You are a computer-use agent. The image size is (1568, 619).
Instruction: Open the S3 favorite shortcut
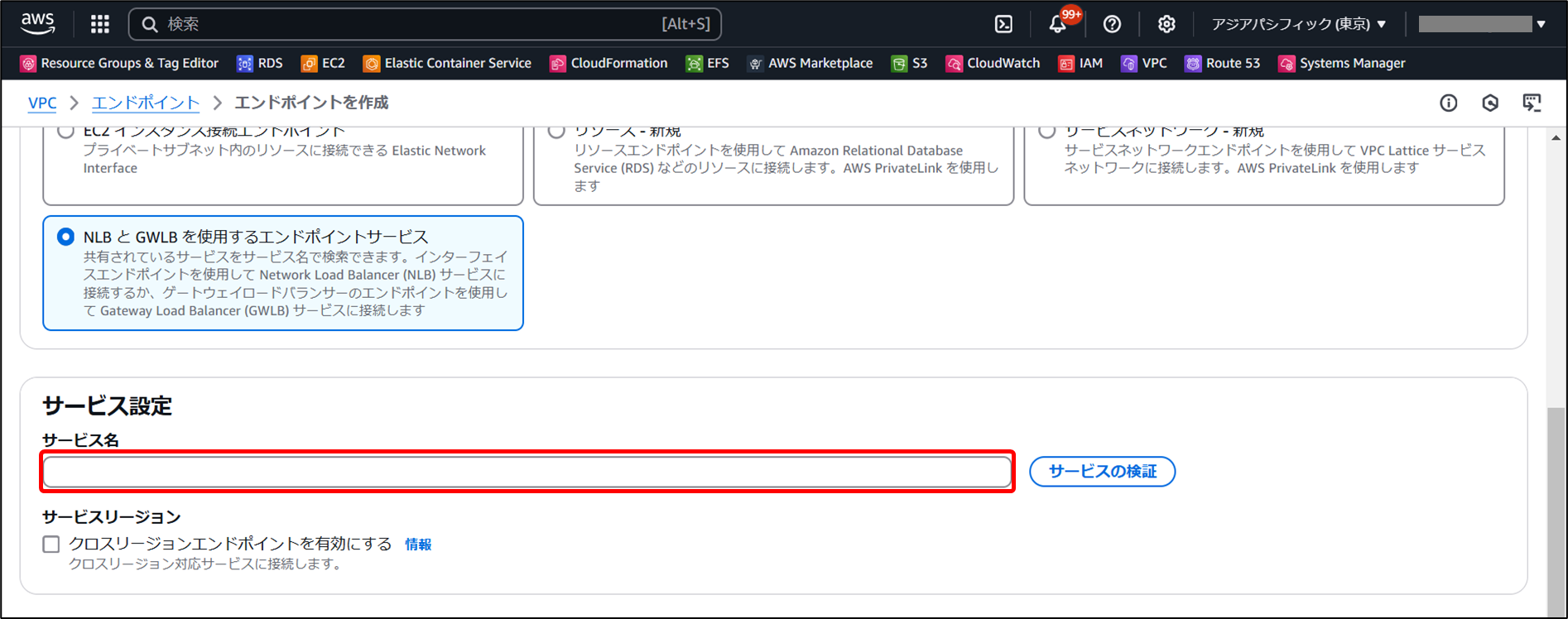pos(909,63)
